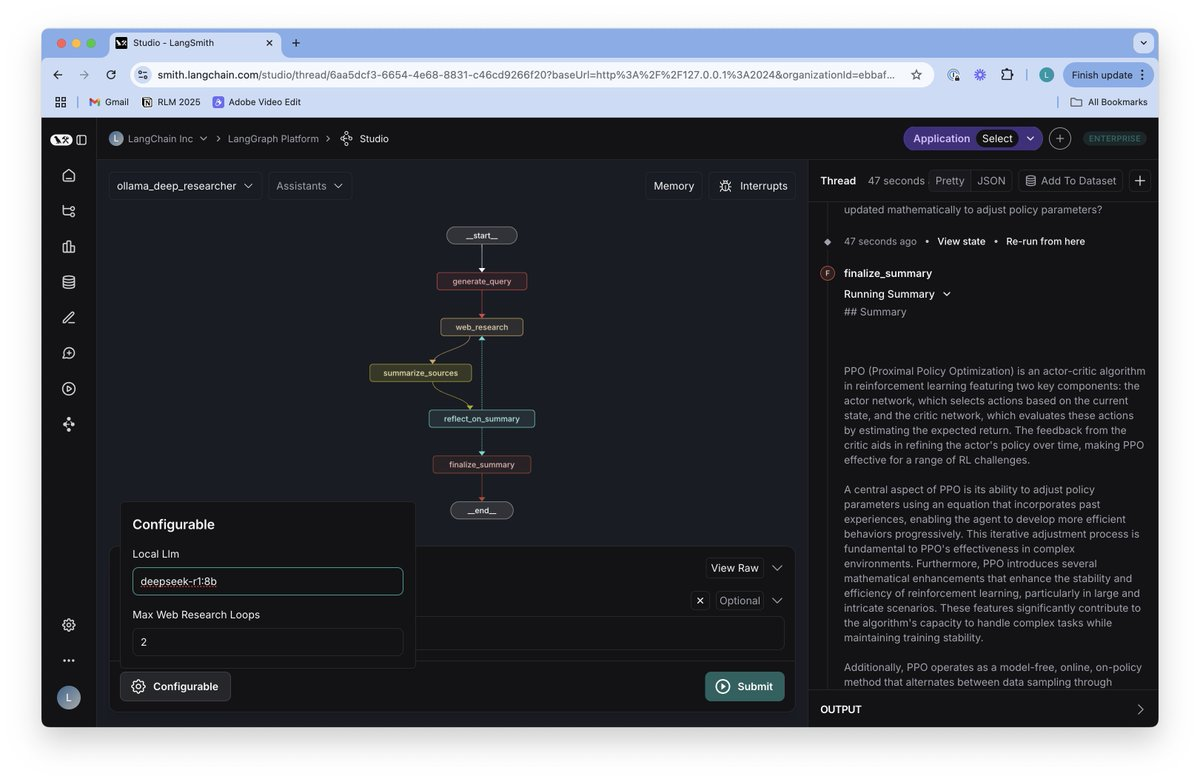Click the plus icon beside Add To Dataset

[1140, 181]
